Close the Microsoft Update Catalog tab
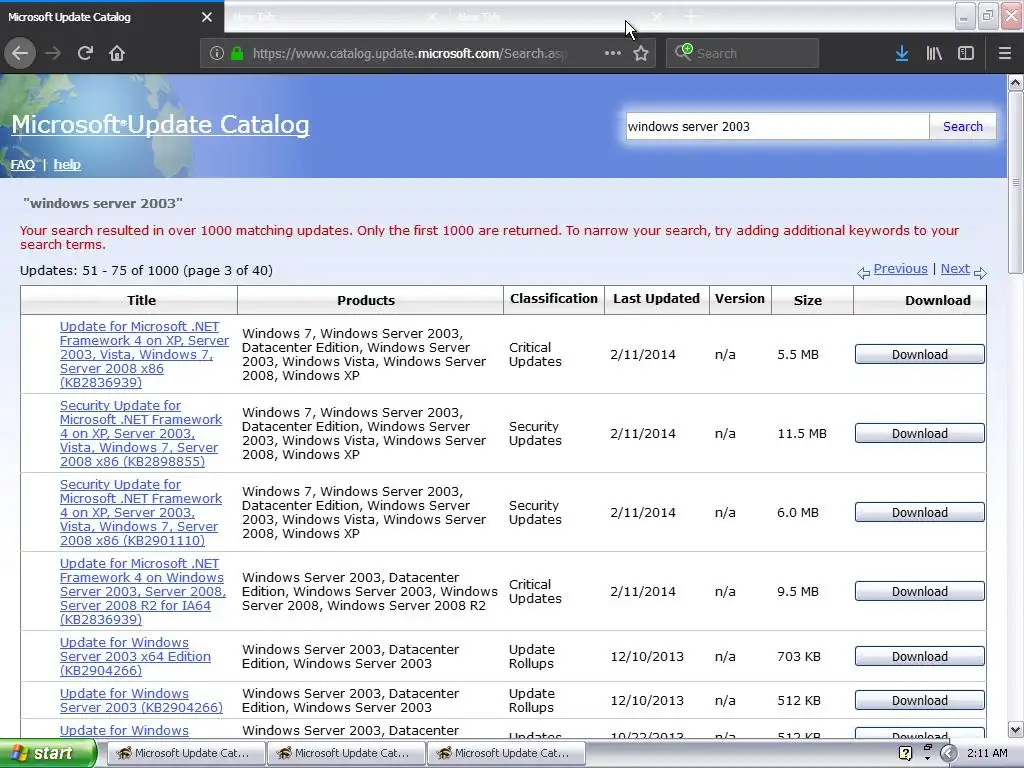This screenshot has width=1024, height=768. 207,17
